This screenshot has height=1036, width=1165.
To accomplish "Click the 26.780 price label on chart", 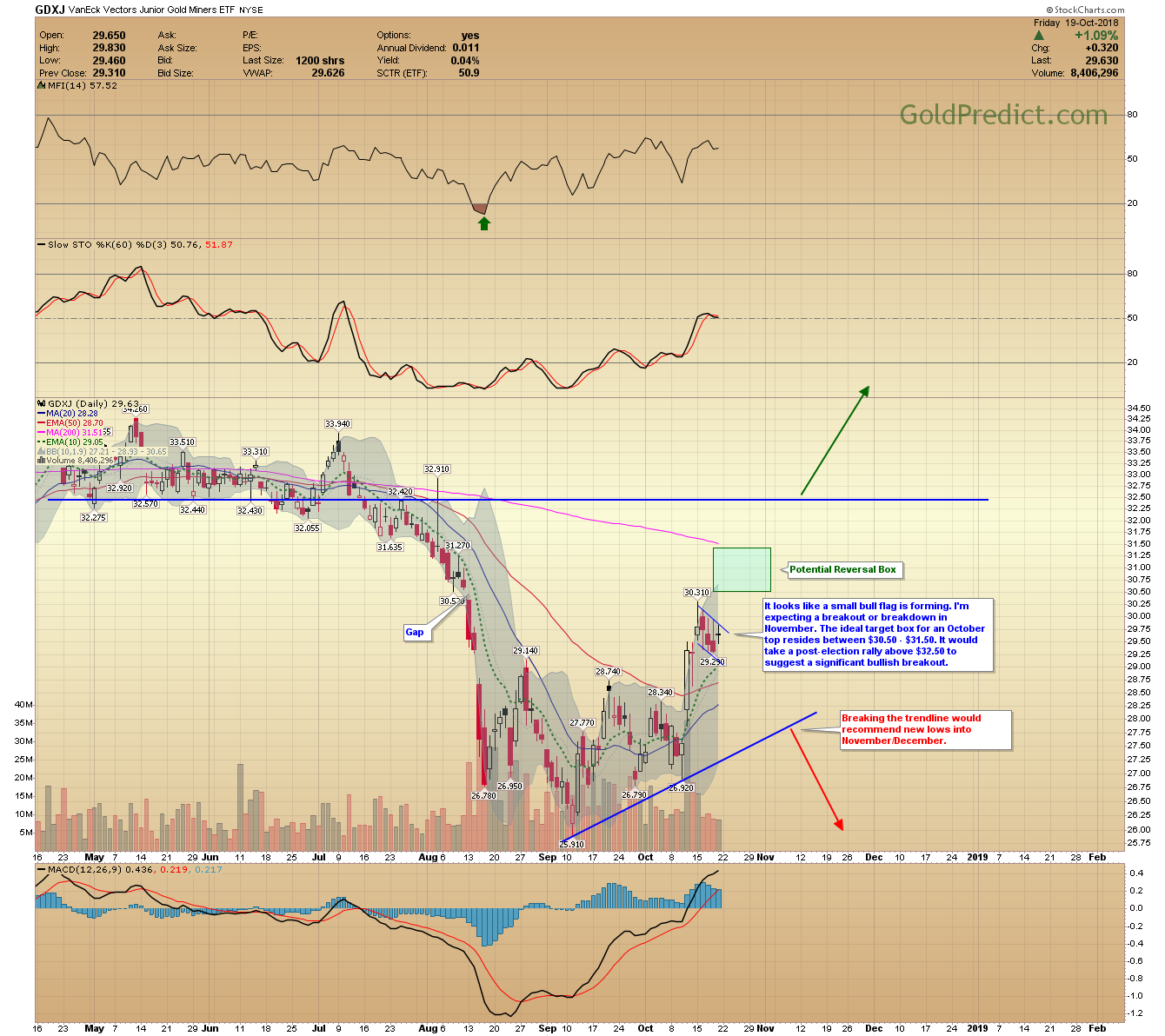I will point(483,795).
